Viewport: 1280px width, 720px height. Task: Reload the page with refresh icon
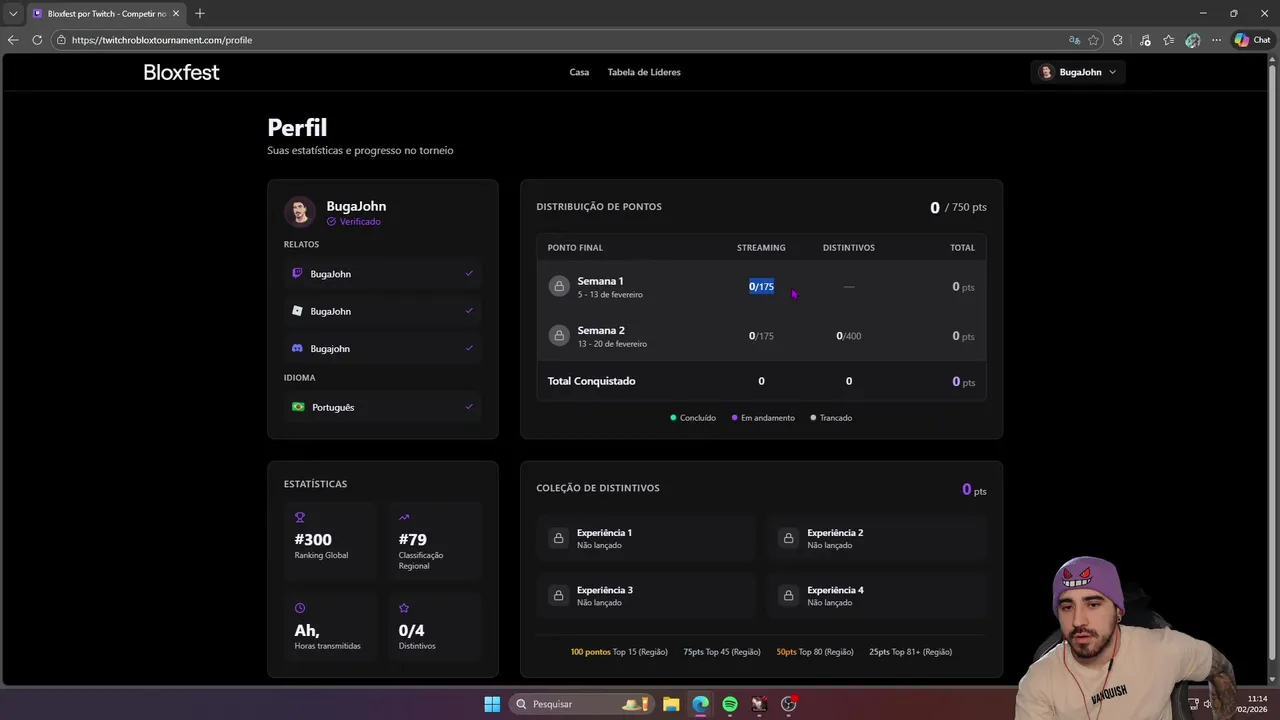(37, 40)
